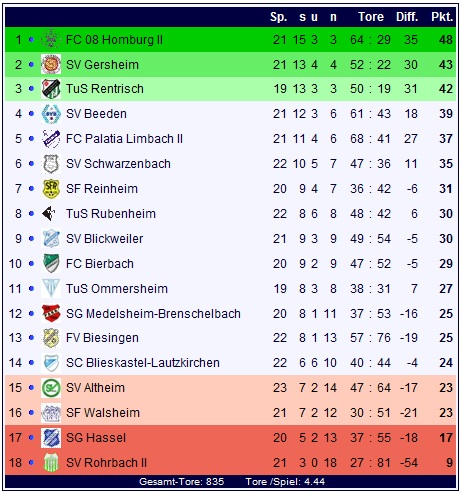Open SC Blieskastel-Lautzkirchen team page
Screen dimensions: 462x495
[x=143, y=363]
